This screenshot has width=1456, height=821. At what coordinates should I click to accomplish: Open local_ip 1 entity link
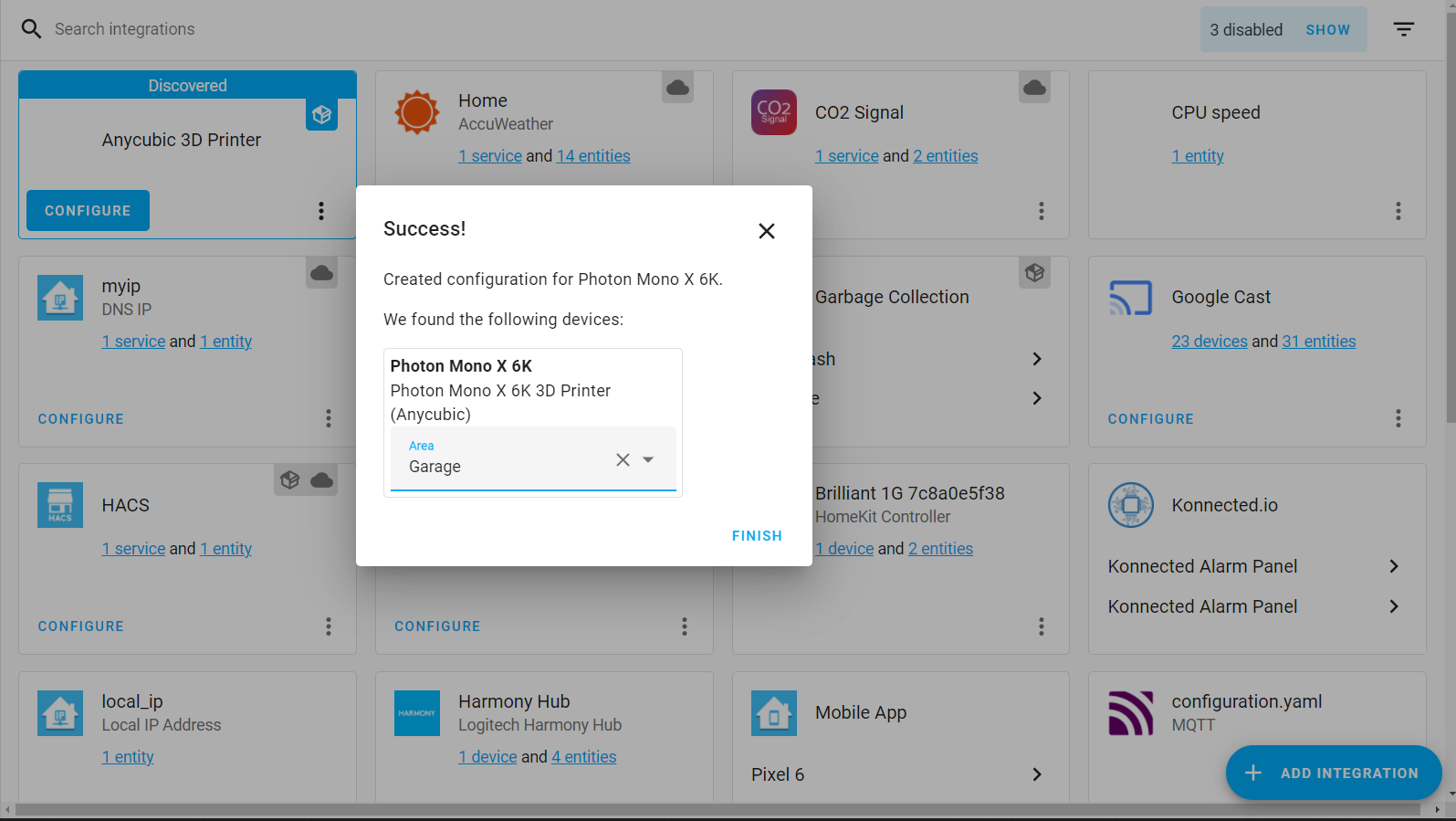[128, 757]
